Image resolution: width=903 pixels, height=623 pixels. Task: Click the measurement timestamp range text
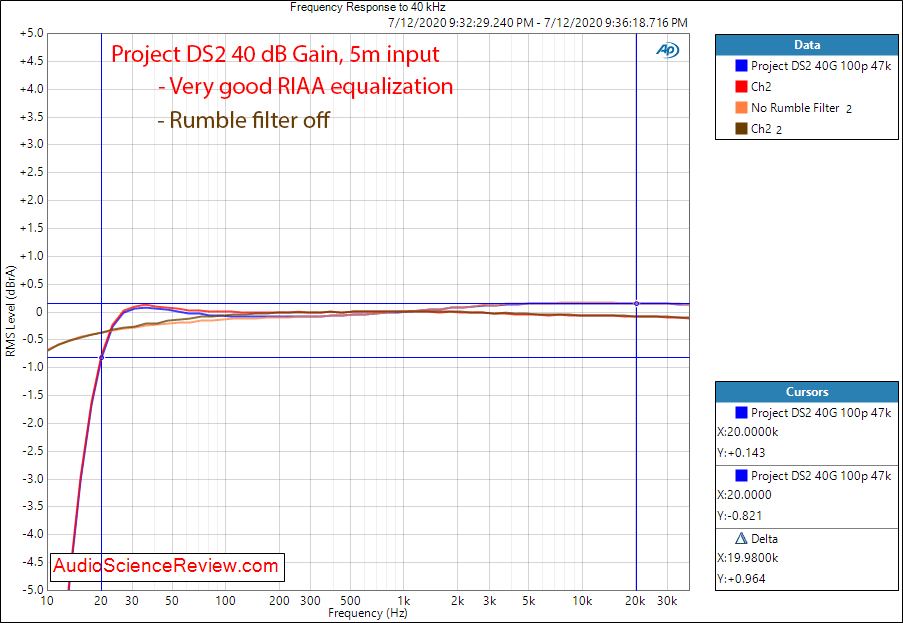pyautogui.click(x=538, y=23)
